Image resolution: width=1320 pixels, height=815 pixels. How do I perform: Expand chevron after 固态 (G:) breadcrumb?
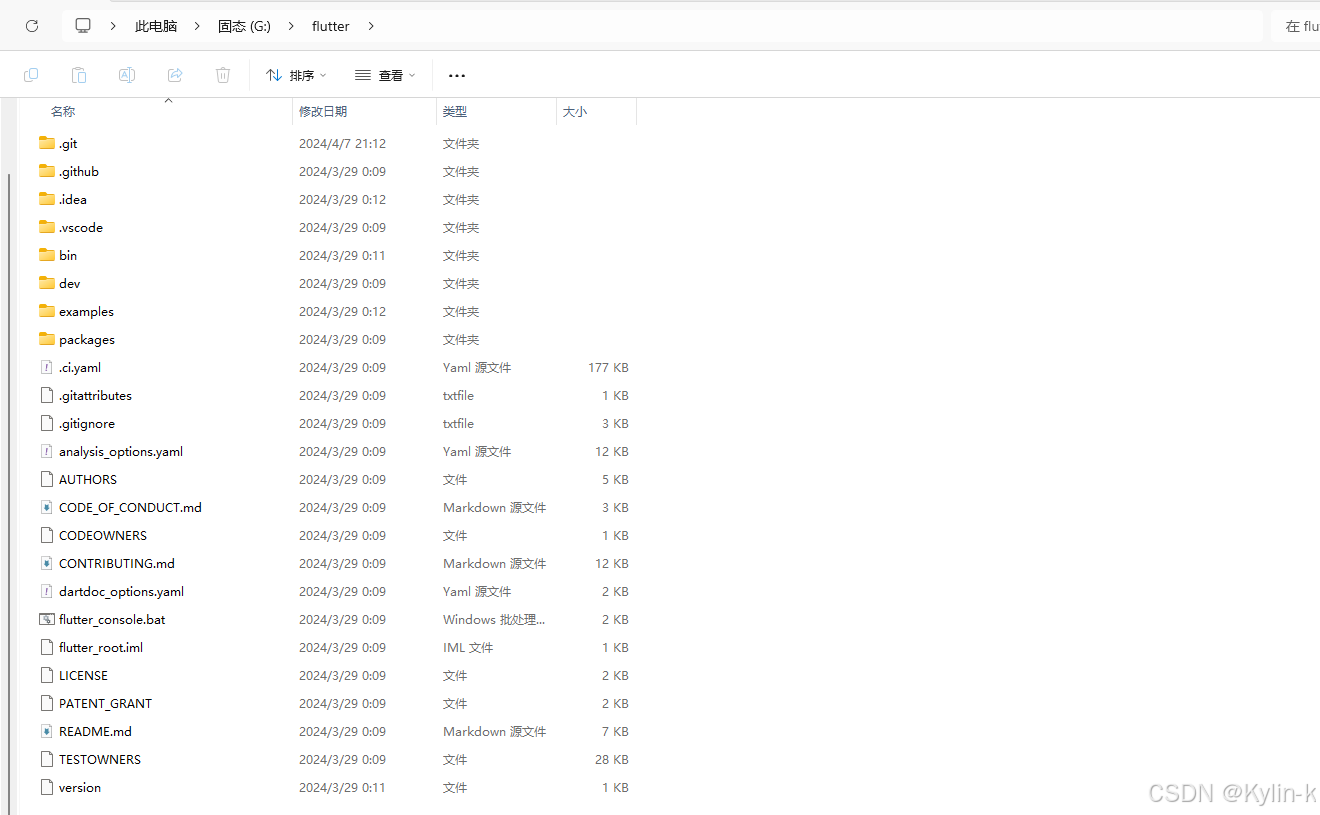292,26
